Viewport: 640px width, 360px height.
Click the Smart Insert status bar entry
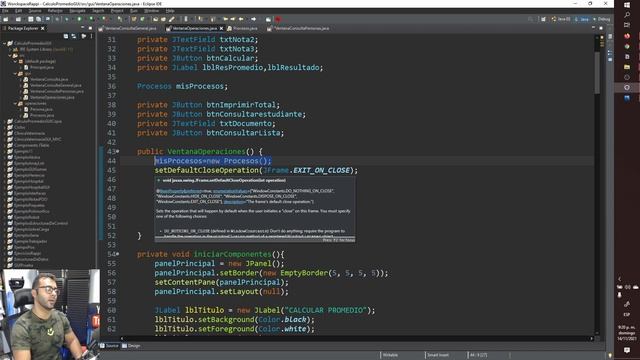(438, 355)
